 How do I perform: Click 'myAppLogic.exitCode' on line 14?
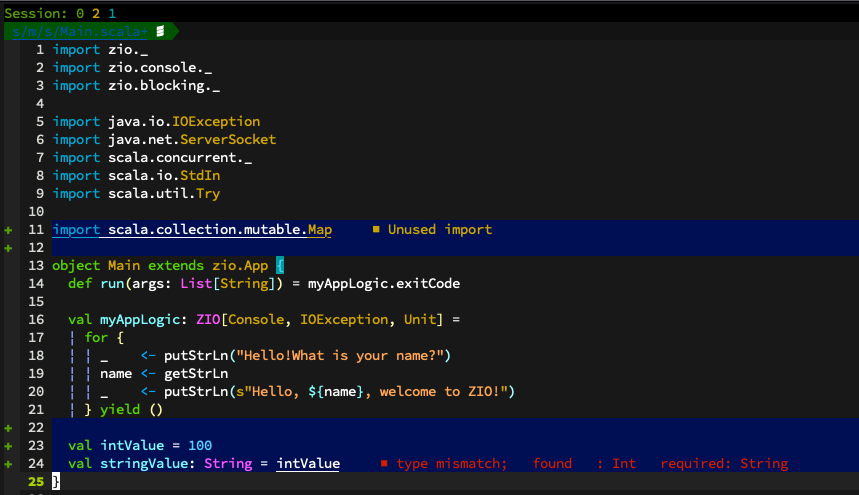(384, 284)
